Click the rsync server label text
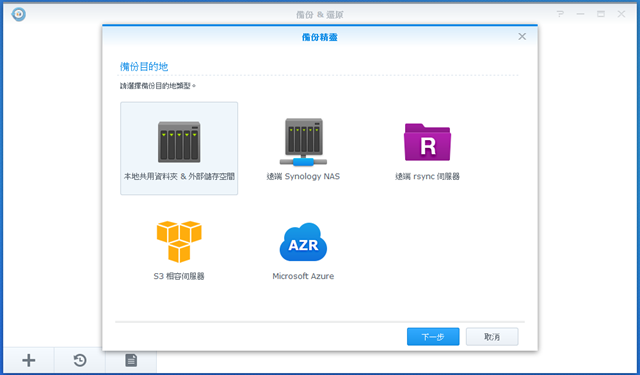The width and height of the screenshot is (640, 375). click(427, 177)
